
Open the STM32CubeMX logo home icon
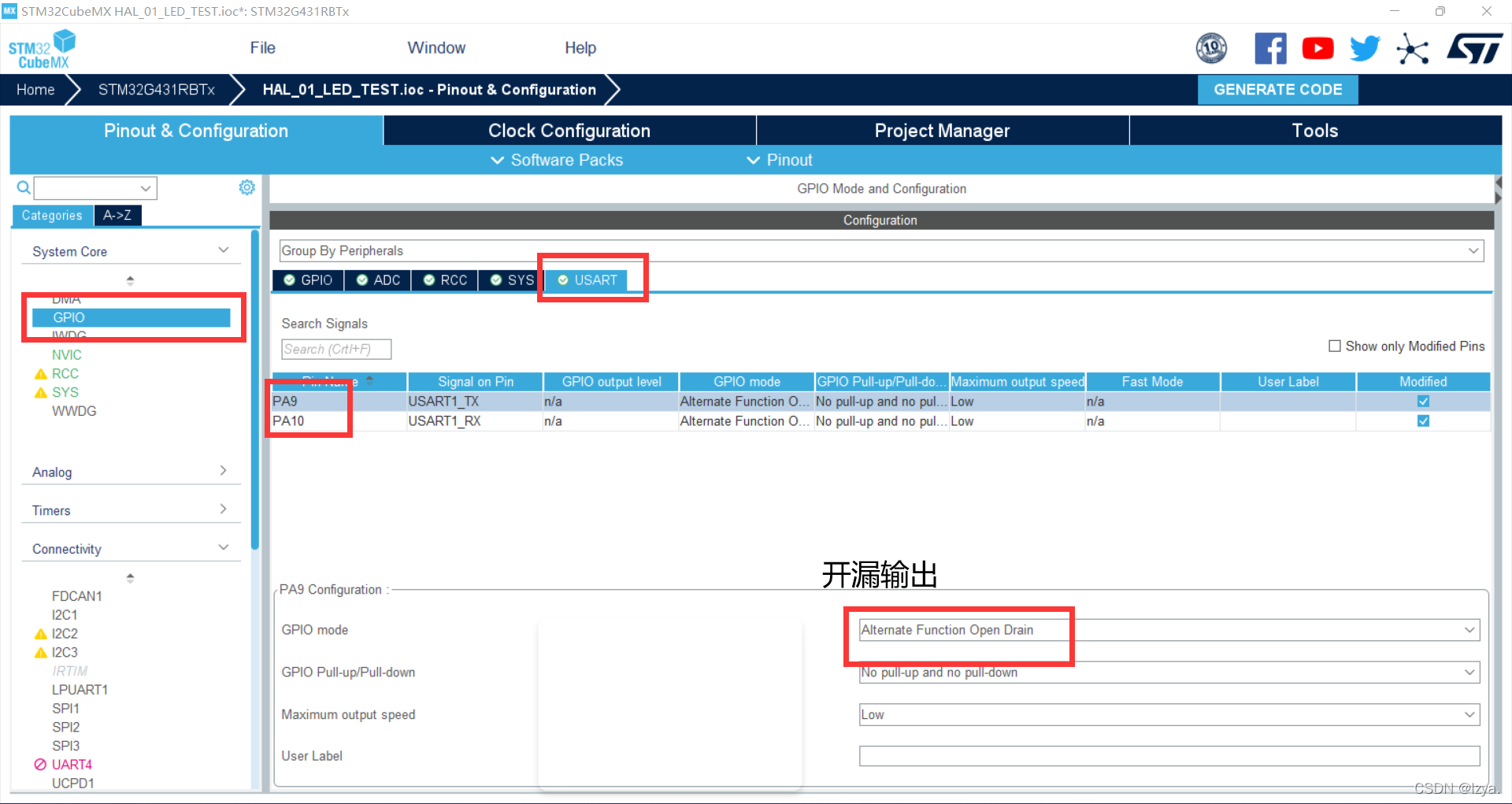pos(42,49)
